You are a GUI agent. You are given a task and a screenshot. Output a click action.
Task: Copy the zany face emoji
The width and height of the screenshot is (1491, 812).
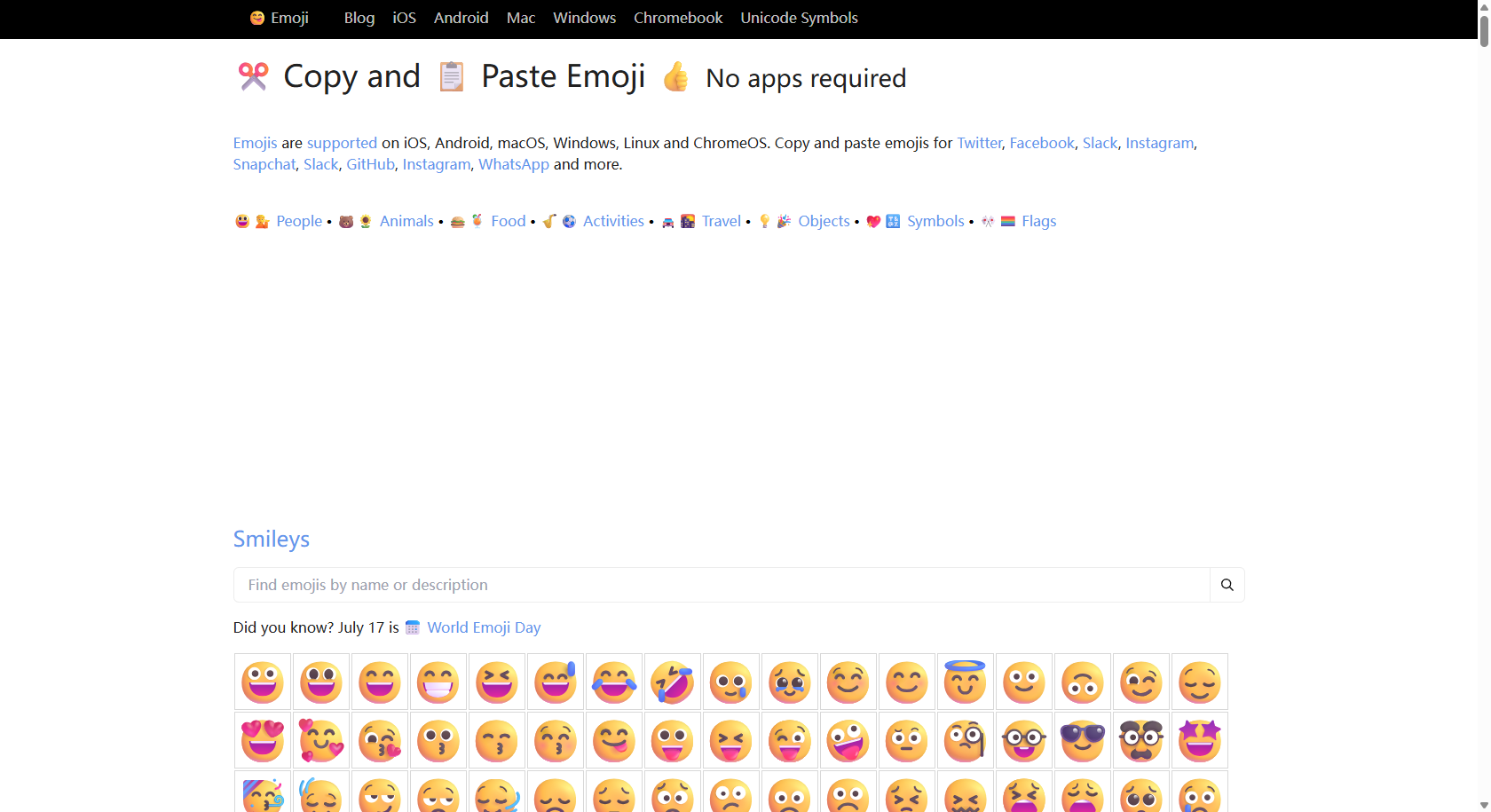click(x=848, y=740)
